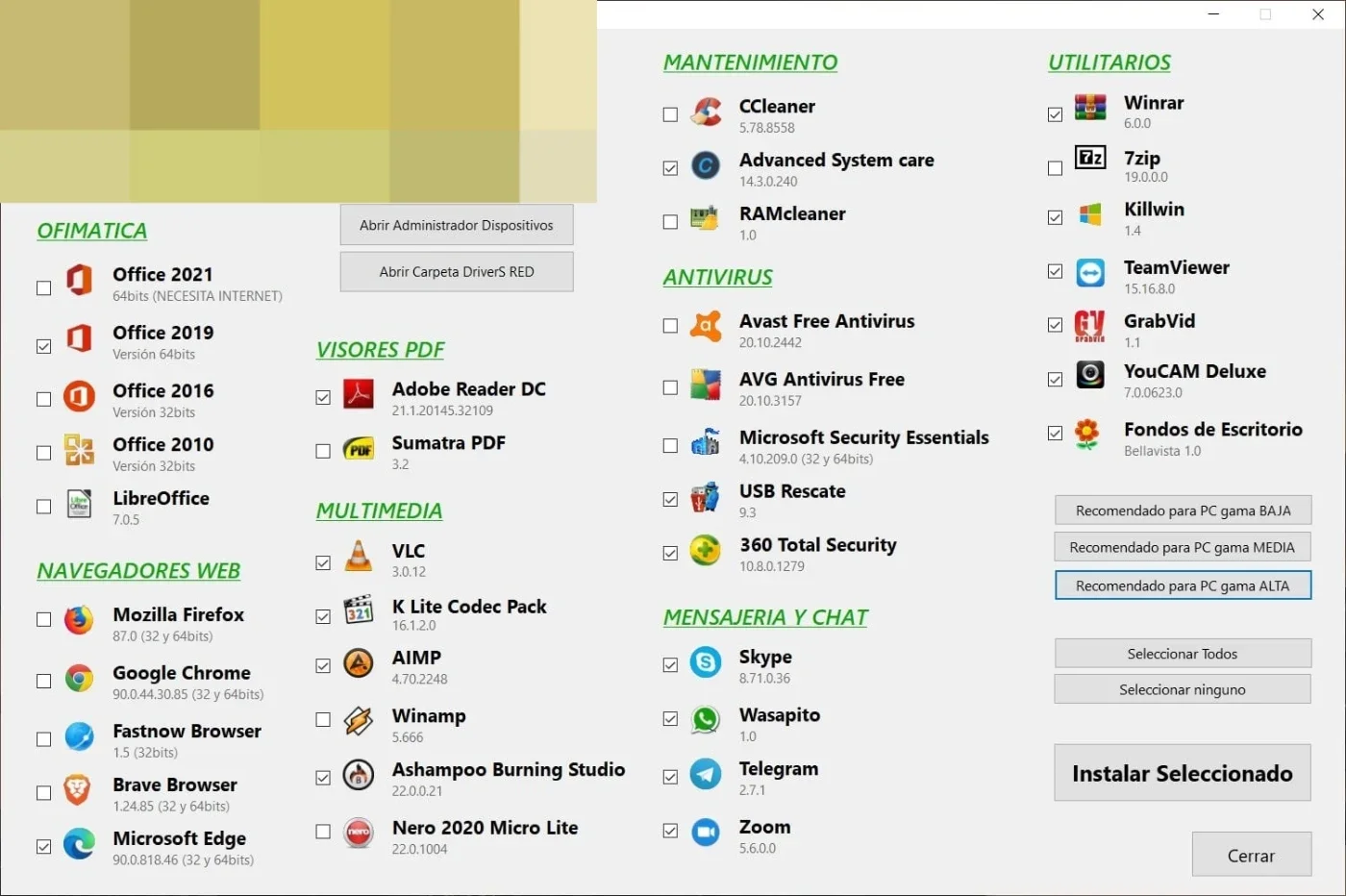This screenshot has height=896, width=1346.
Task: Click the Google Chrome icon
Action: click(79, 679)
